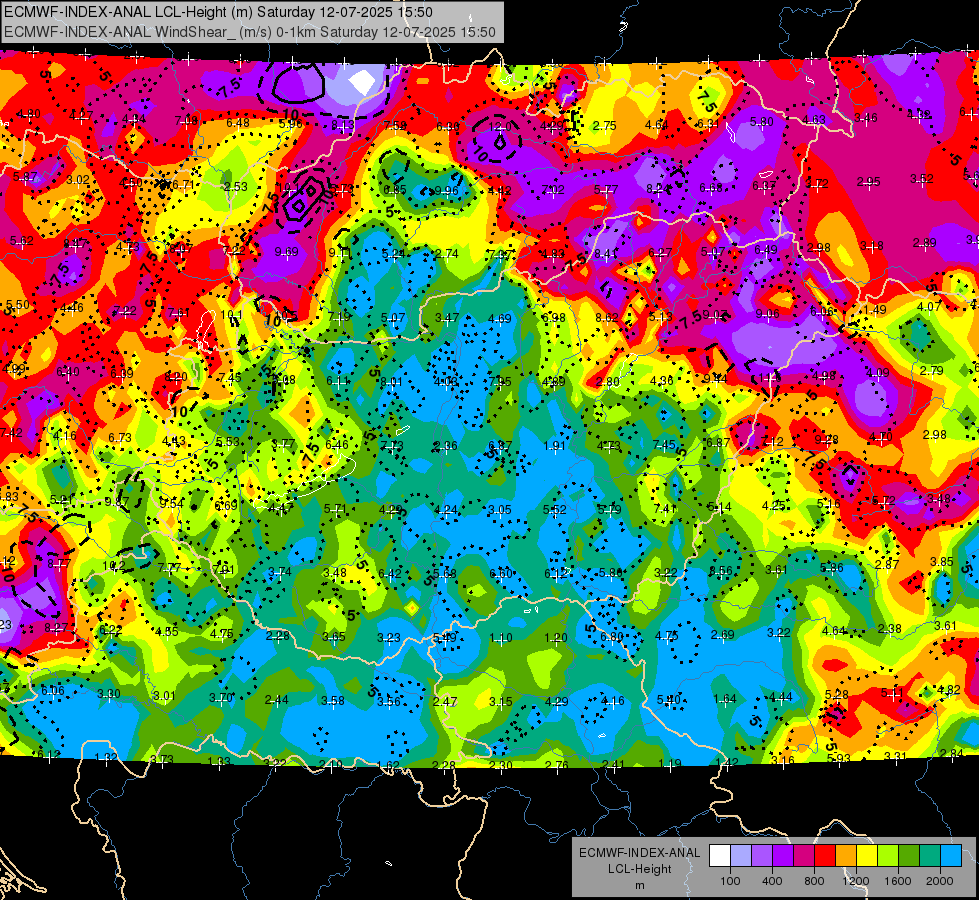The height and width of the screenshot is (900, 979).
Task: Click the 3.05 wind shear value
Action: tap(500, 510)
